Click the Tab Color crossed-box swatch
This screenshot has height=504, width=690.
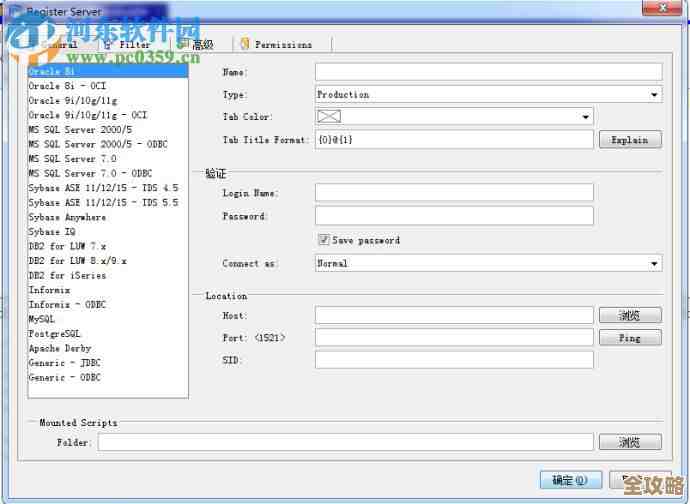pyautogui.click(x=329, y=117)
